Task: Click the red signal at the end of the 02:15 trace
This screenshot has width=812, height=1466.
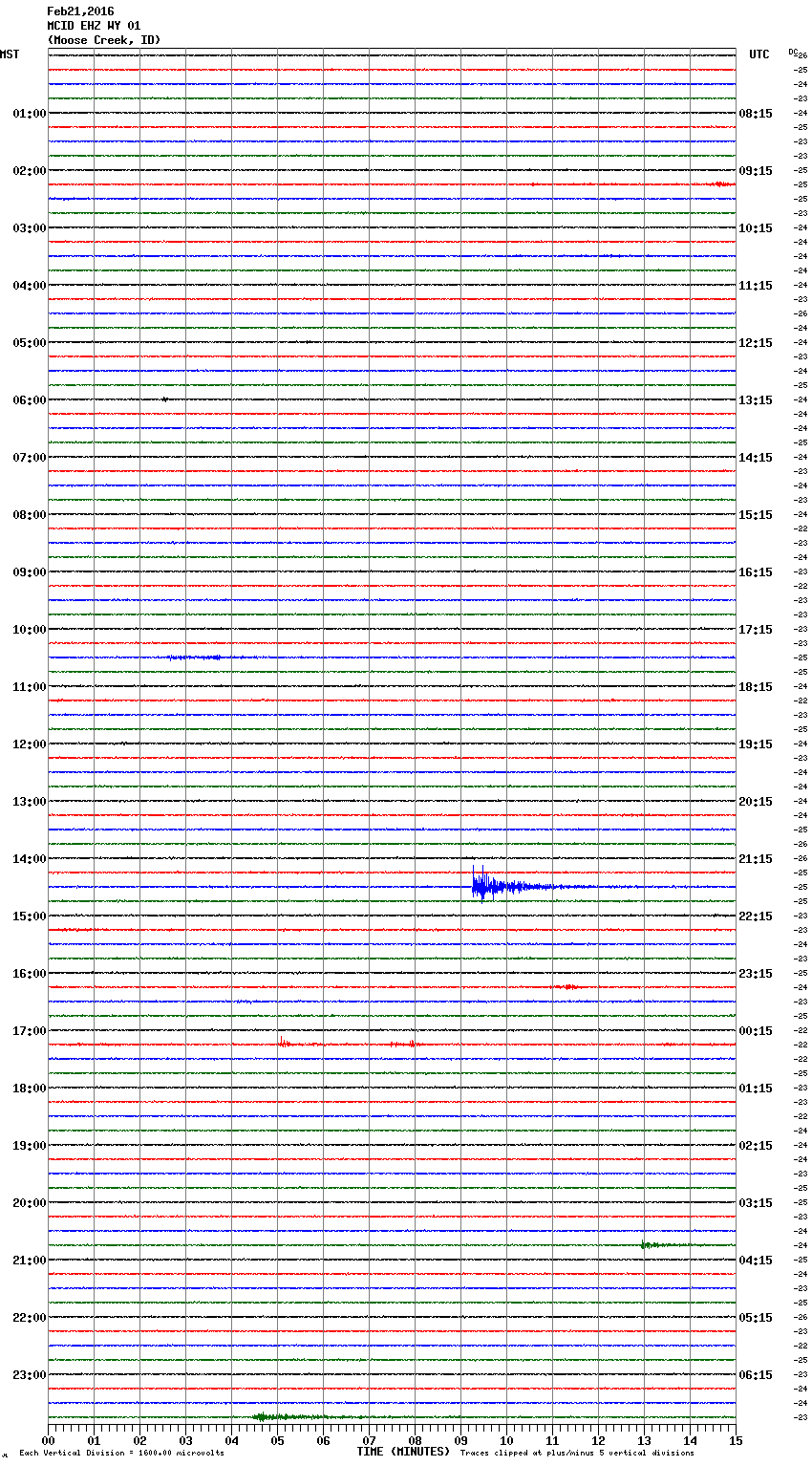Action: click(x=723, y=183)
